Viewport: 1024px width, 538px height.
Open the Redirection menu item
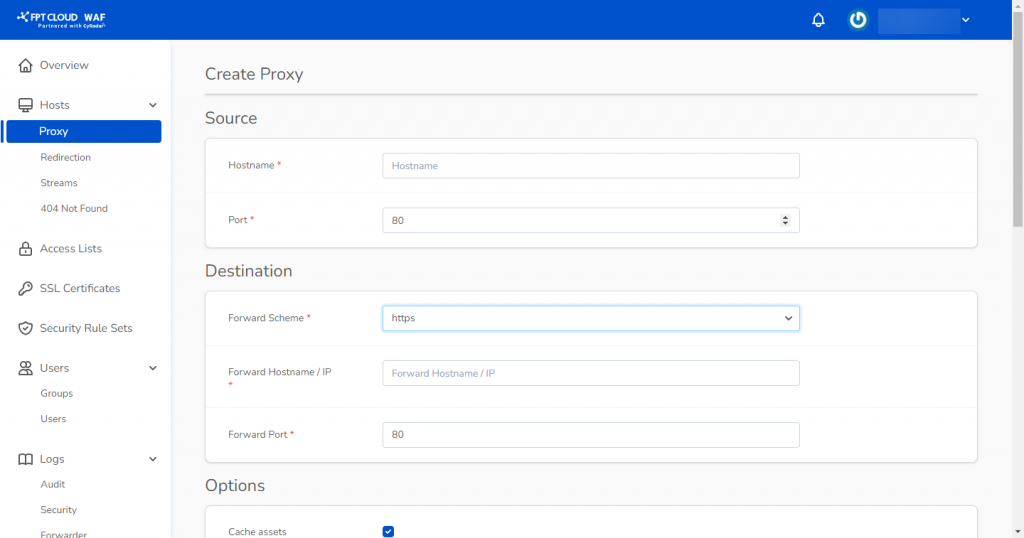point(65,157)
